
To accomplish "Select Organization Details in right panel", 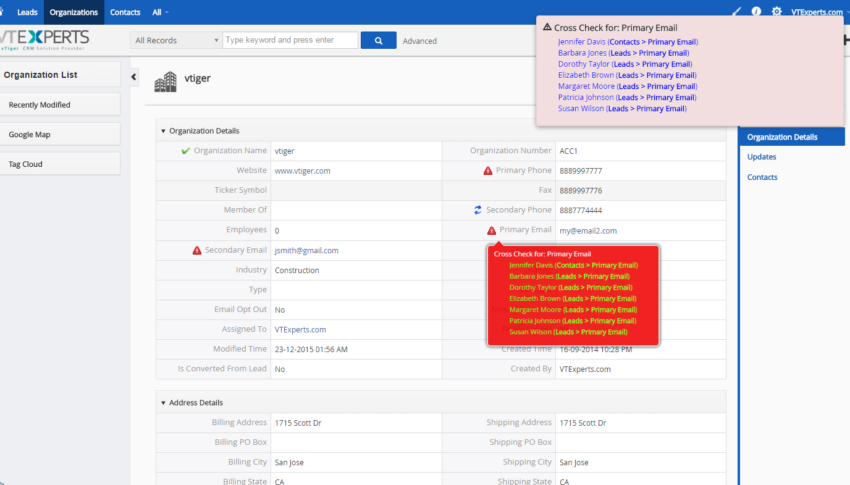I will pos(791,137).
